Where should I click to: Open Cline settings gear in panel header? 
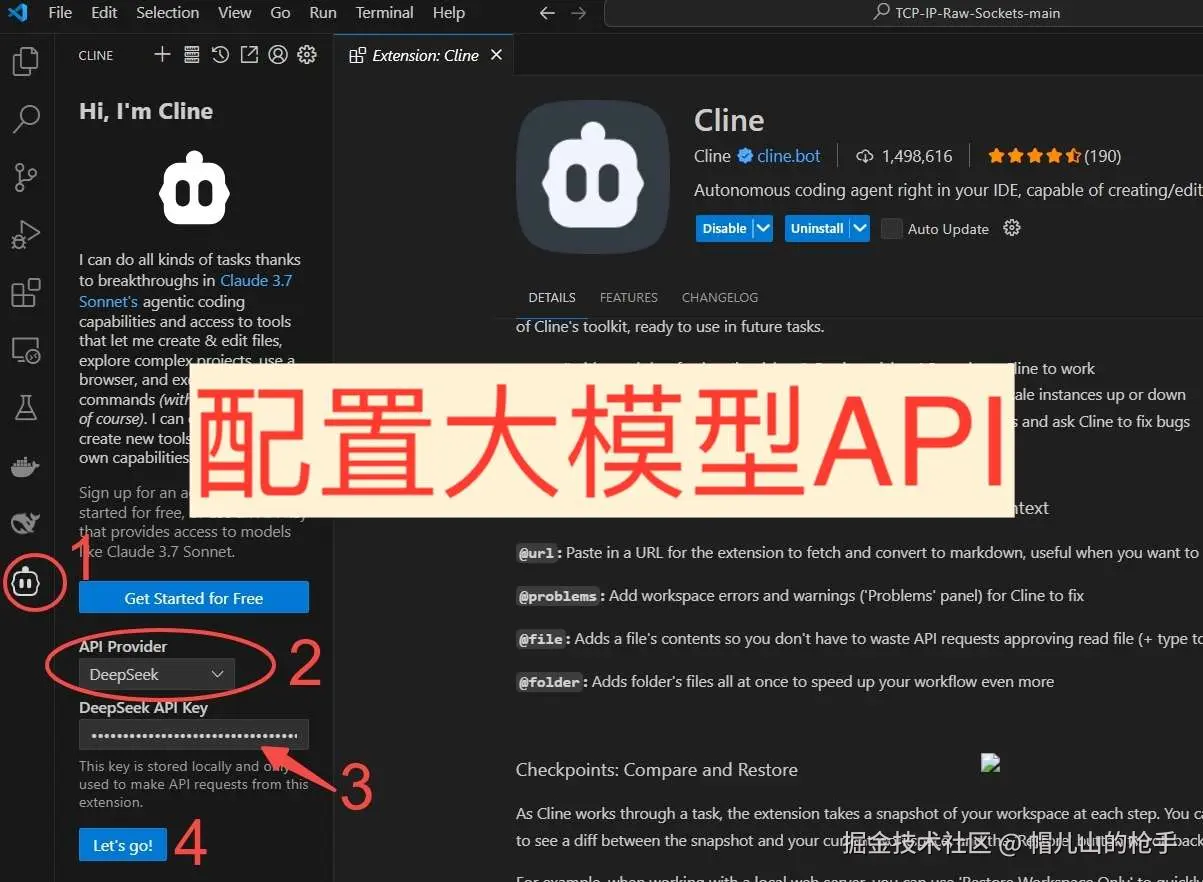point(307,54)
